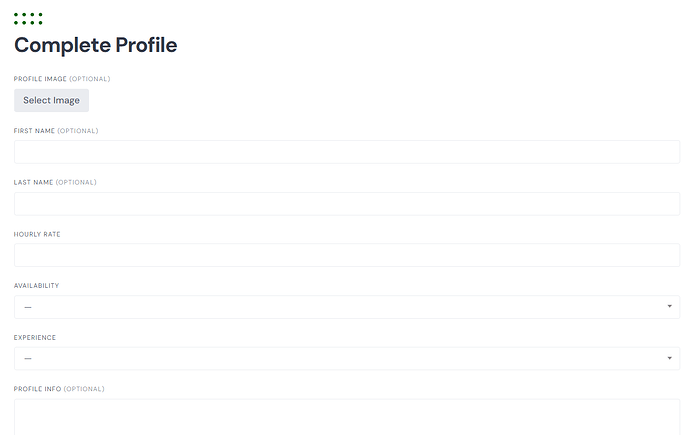Click the Last Name label text

(33, 182)
